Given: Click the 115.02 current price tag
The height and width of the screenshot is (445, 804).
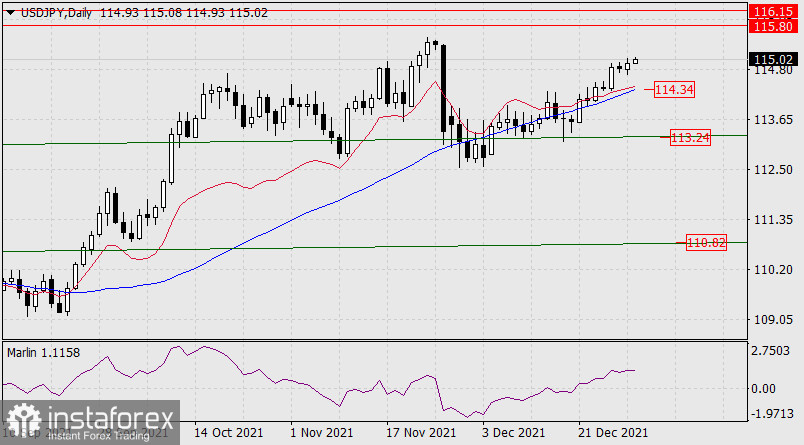Looking at the screenshot, I should pyautogui.click(x=772, y=59).
